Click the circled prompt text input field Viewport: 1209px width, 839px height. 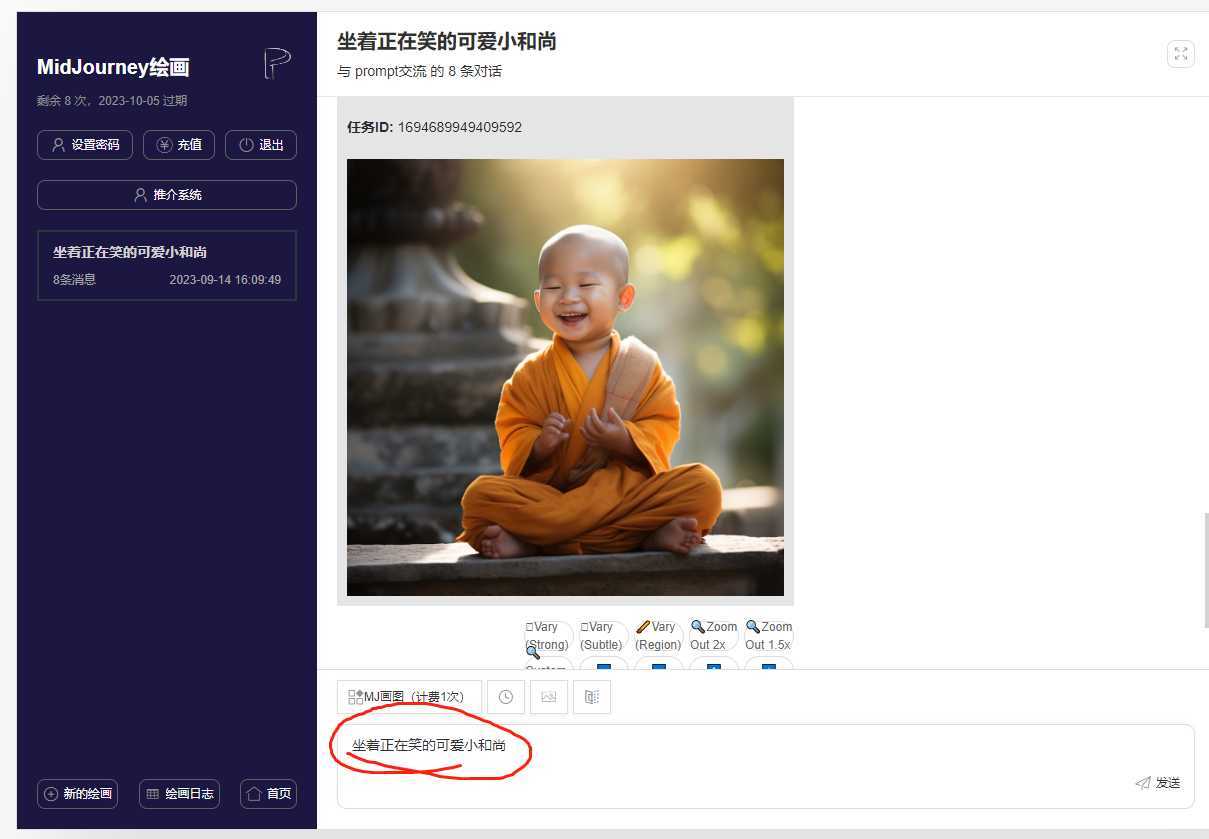click(x=431, y=746)
